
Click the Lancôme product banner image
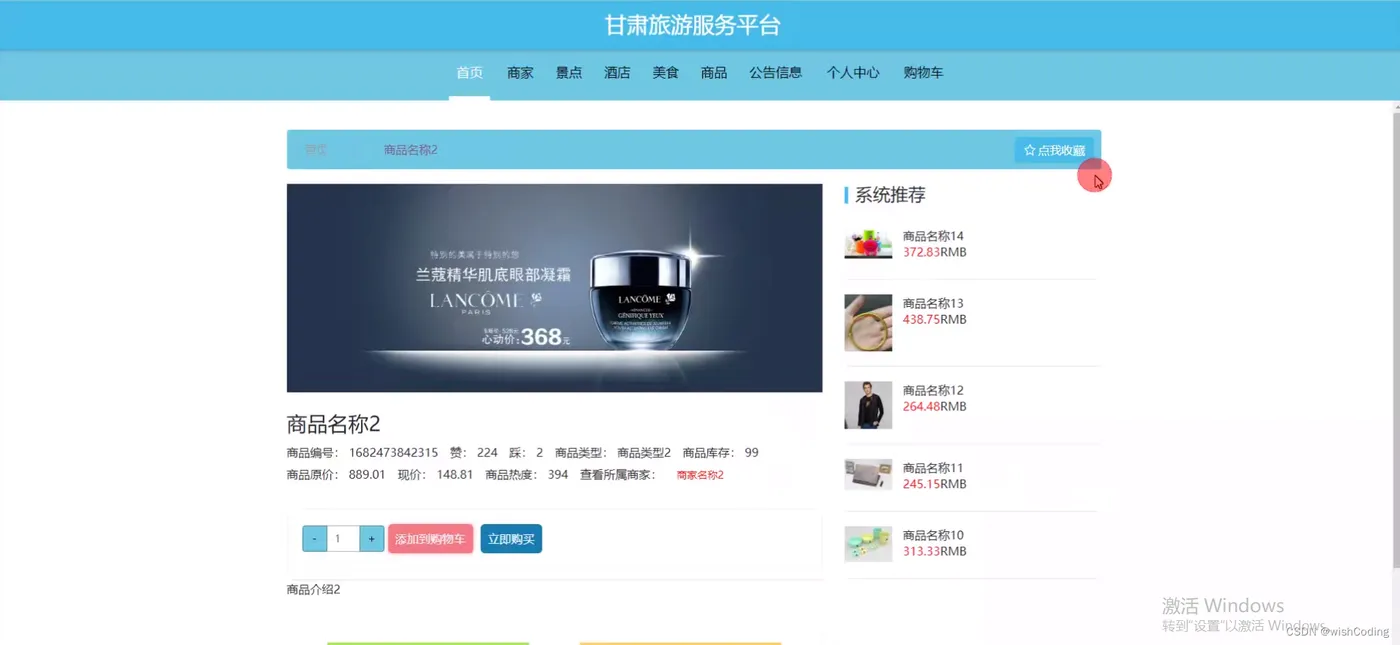(x=554, y=288)
